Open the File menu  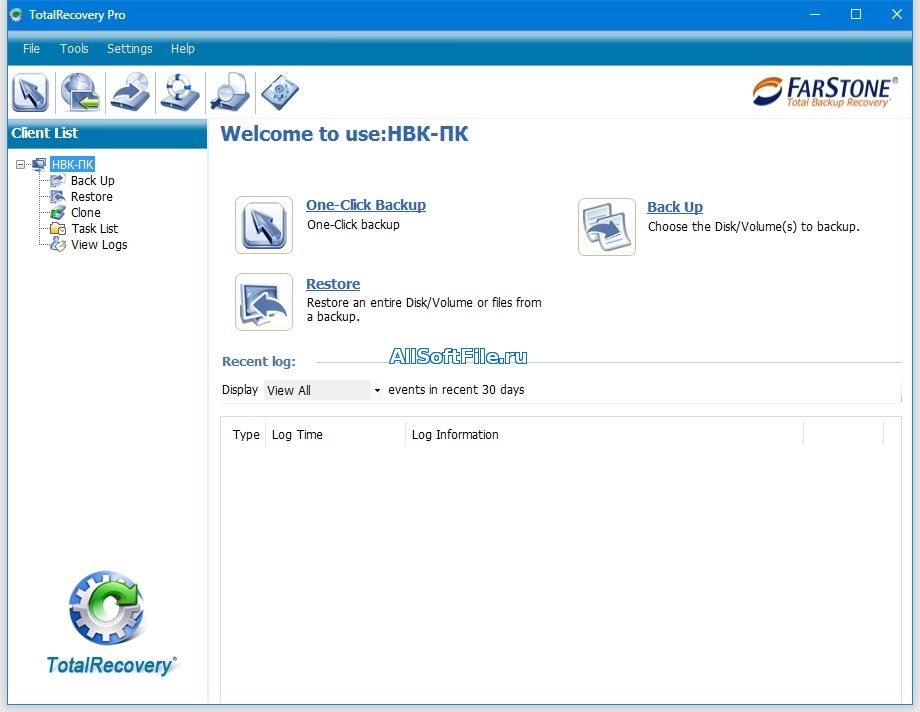[x=31, y=49]
